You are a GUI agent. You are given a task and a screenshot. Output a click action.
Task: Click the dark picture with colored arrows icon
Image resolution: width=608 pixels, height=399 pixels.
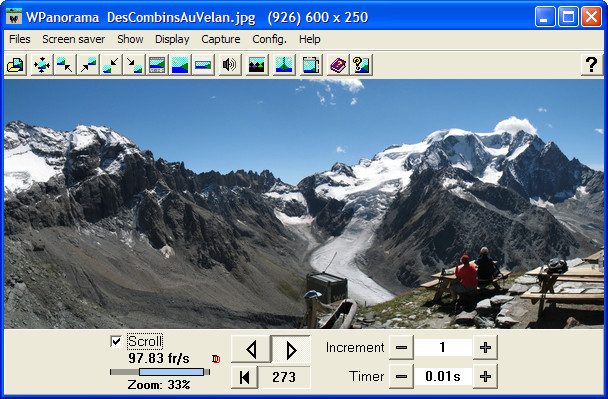[x=257, y=65]
